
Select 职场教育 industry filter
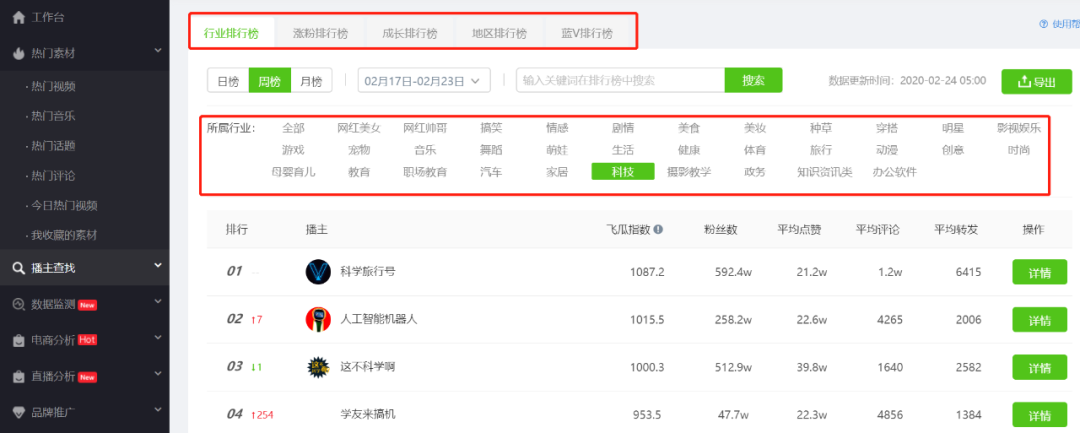point(425,172)
